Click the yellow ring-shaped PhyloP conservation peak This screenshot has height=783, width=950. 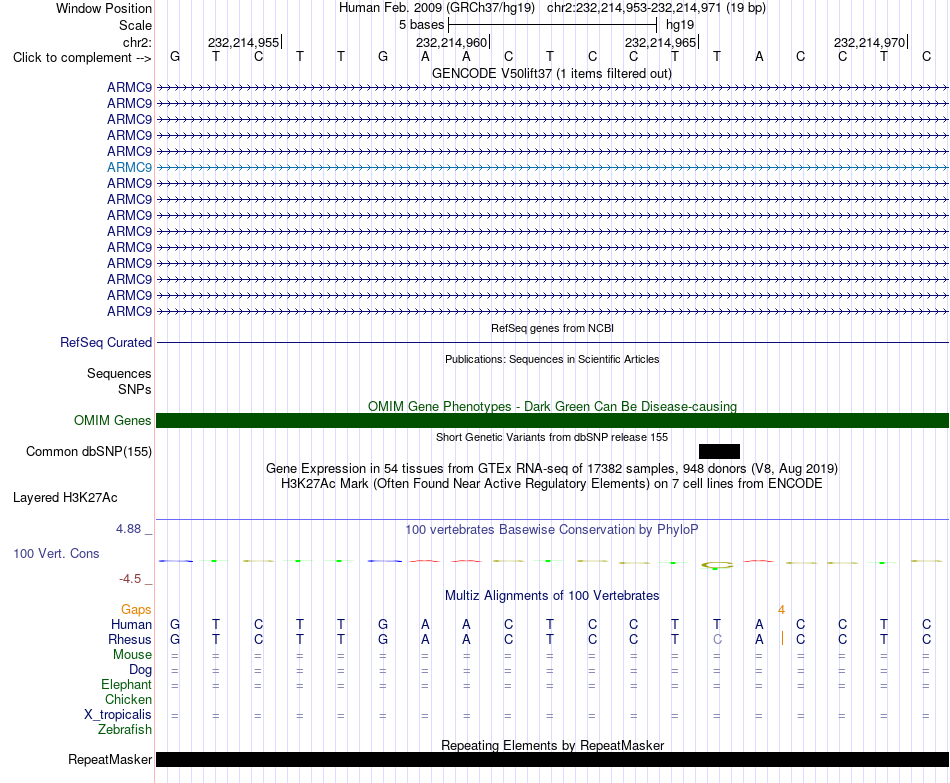click(717, 565)
